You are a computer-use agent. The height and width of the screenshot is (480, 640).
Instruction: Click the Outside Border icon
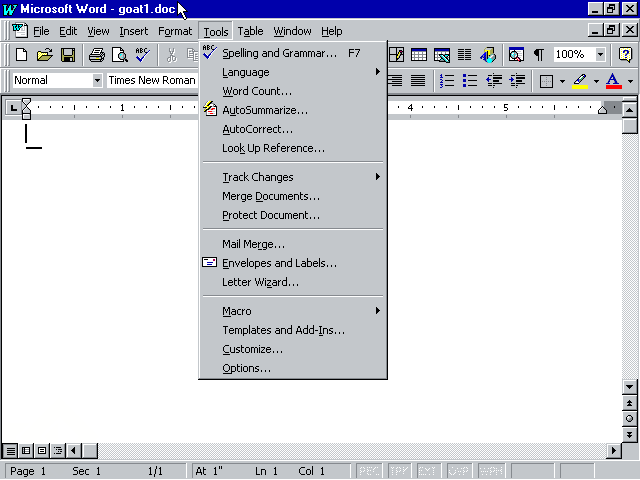pyautogui.click(x=546, y=81)
